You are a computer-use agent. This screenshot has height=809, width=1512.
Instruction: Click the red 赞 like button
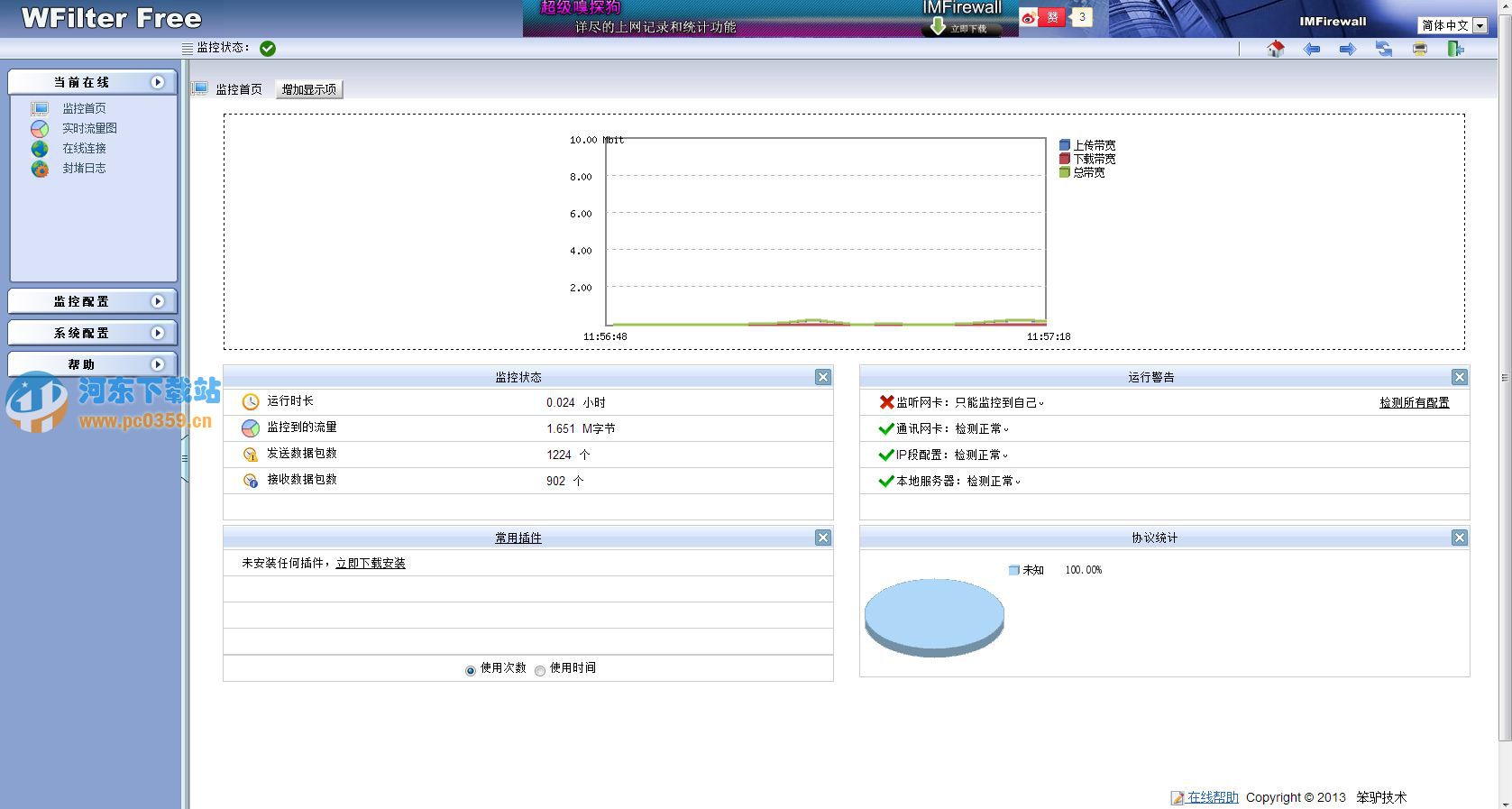(1052, 17)
